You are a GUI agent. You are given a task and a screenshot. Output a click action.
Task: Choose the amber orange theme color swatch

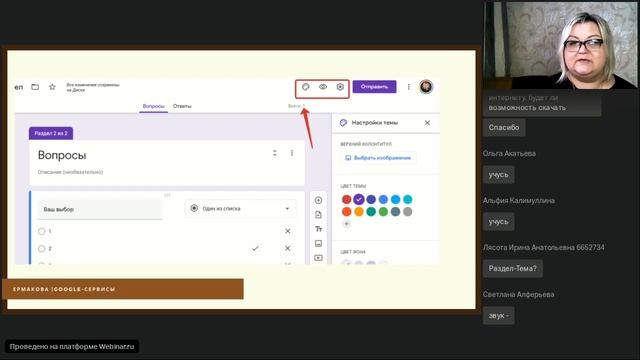[359, 211]
